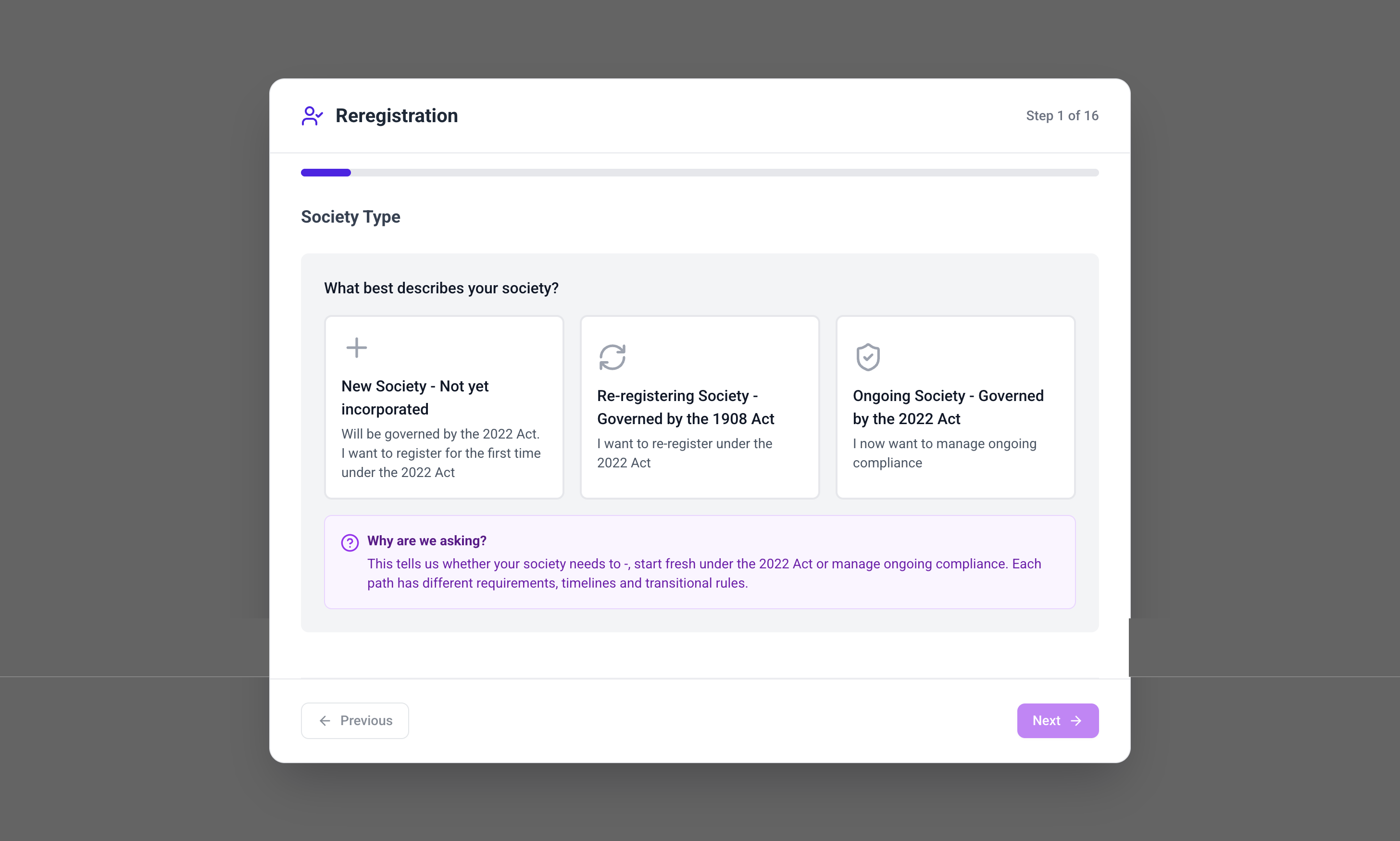Click the shield checkmark icon
This screenshot has width=1400, height=841.
point(867,357)
